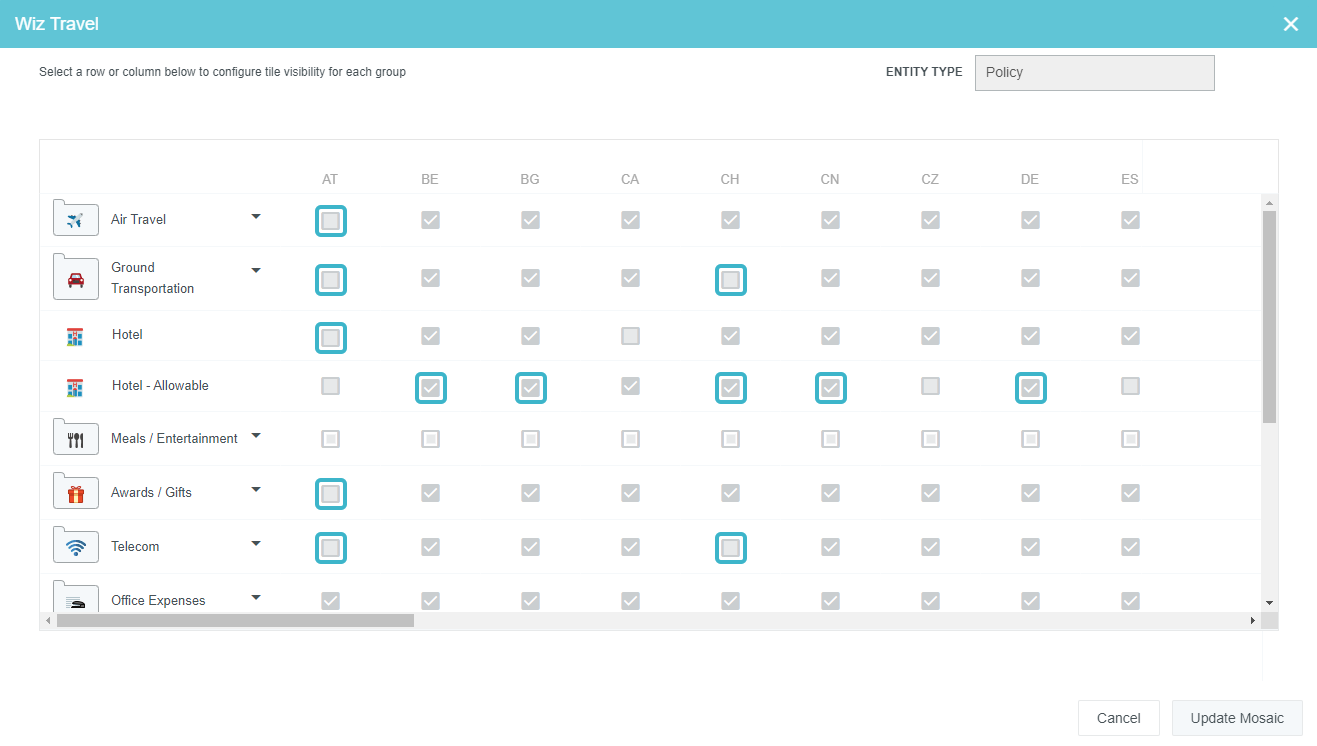This screenshot has width=1317, height=746.
Task: Click the Office Expenses folder icon
Action: [x=75, y=600]
